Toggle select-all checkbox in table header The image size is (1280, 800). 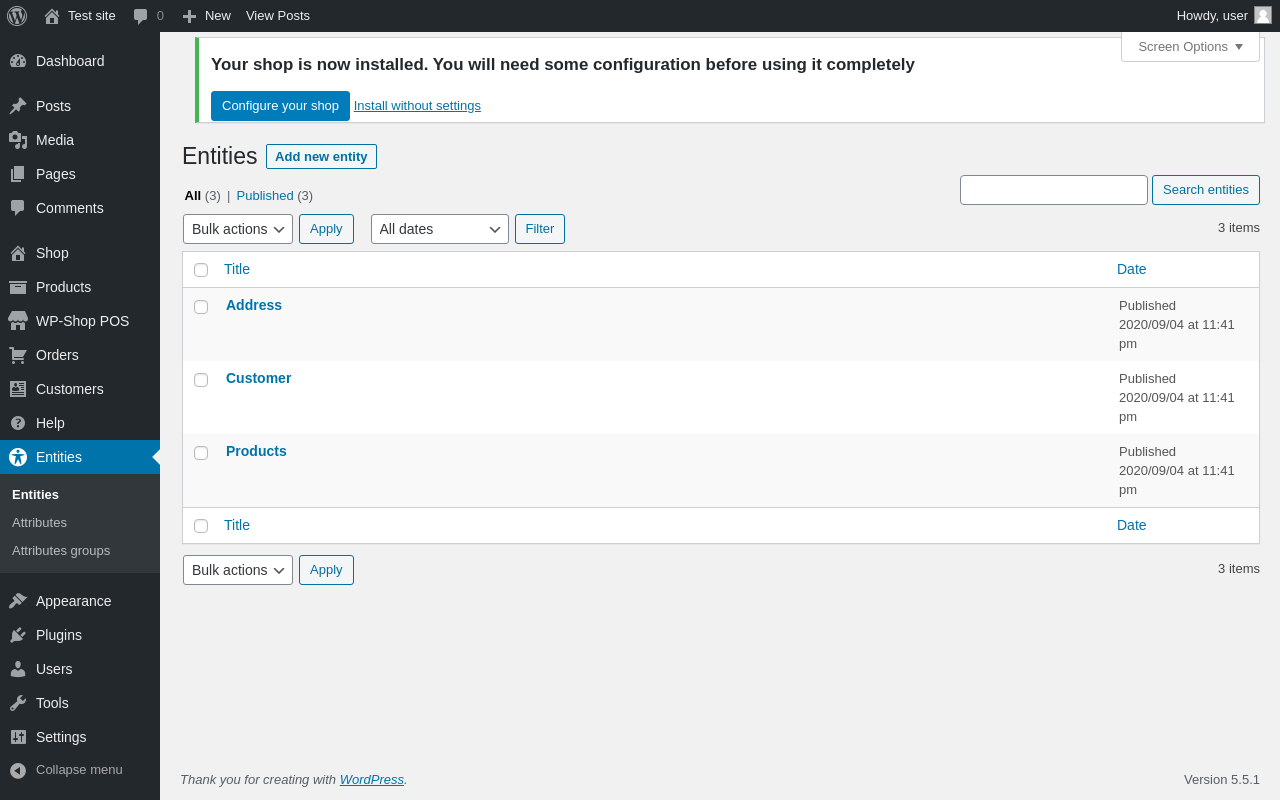(x=201, y=270)
